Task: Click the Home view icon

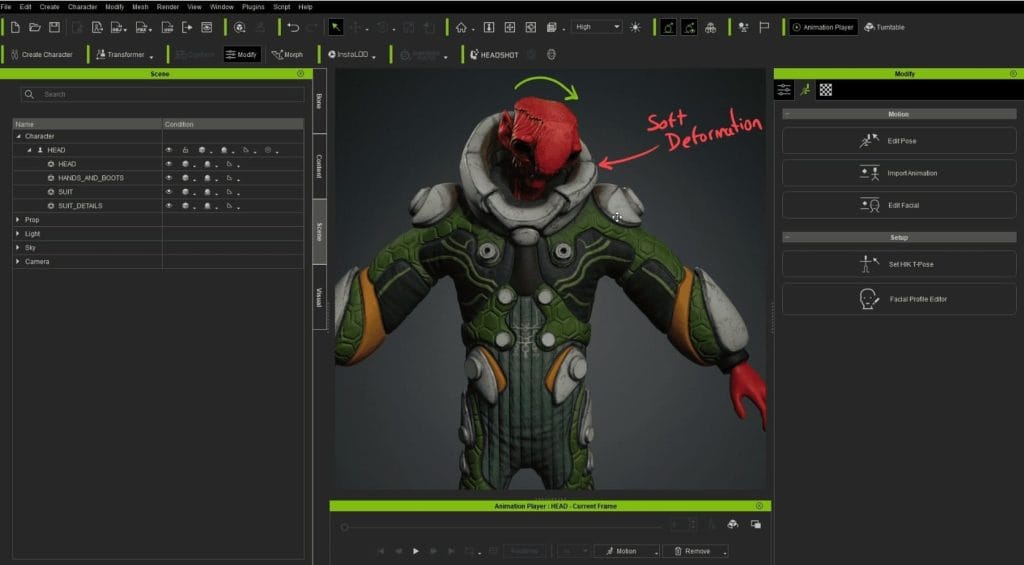Action: tap(461, 27)
